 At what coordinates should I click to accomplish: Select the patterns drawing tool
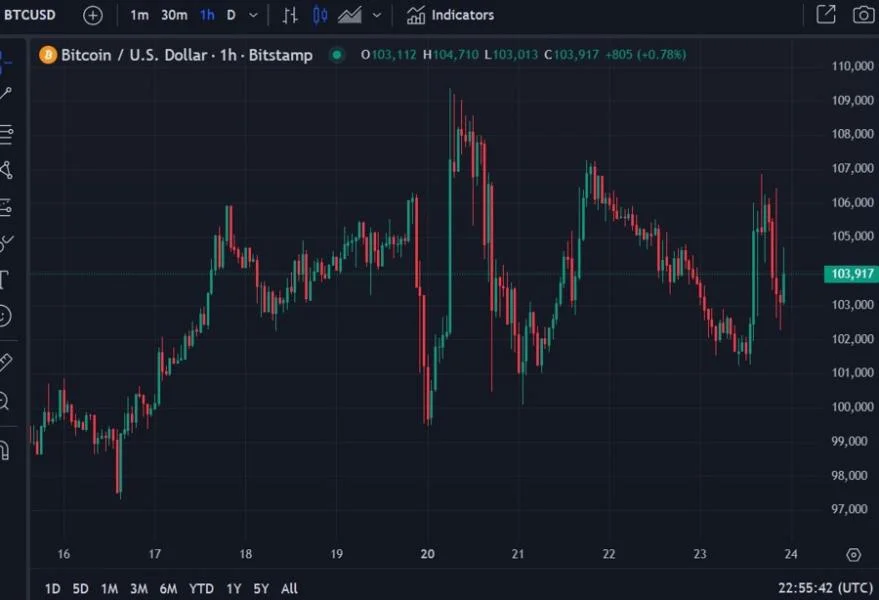point(6,170)
